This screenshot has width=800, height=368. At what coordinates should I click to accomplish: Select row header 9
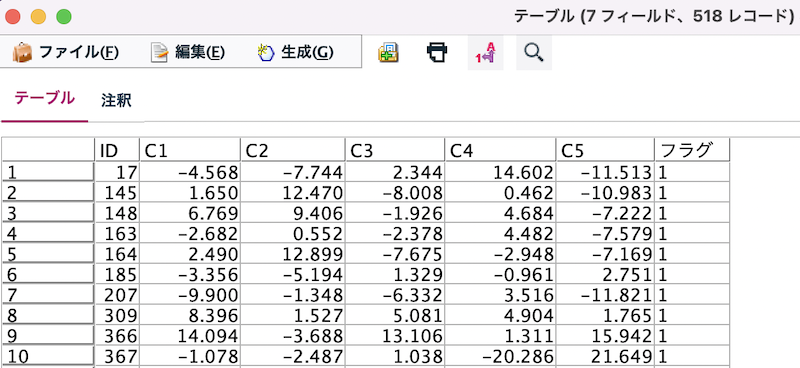pos(48,336)
